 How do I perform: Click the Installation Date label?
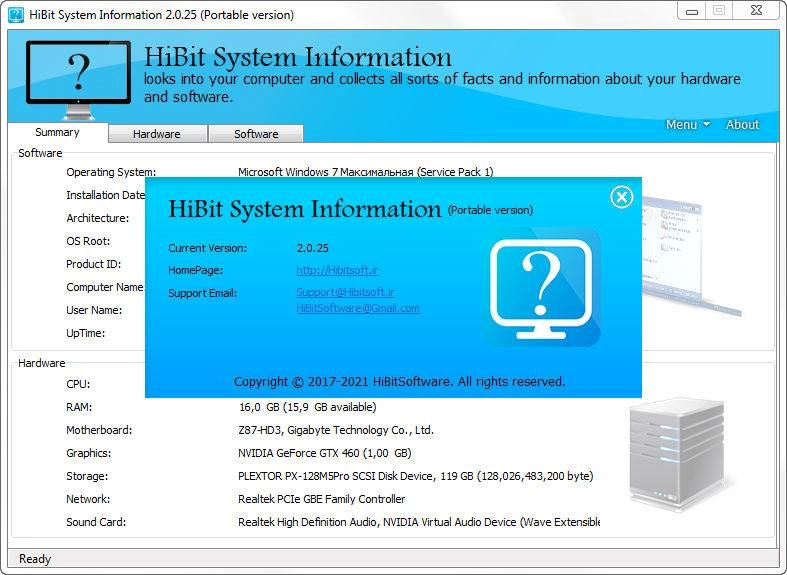coord(105,195)
